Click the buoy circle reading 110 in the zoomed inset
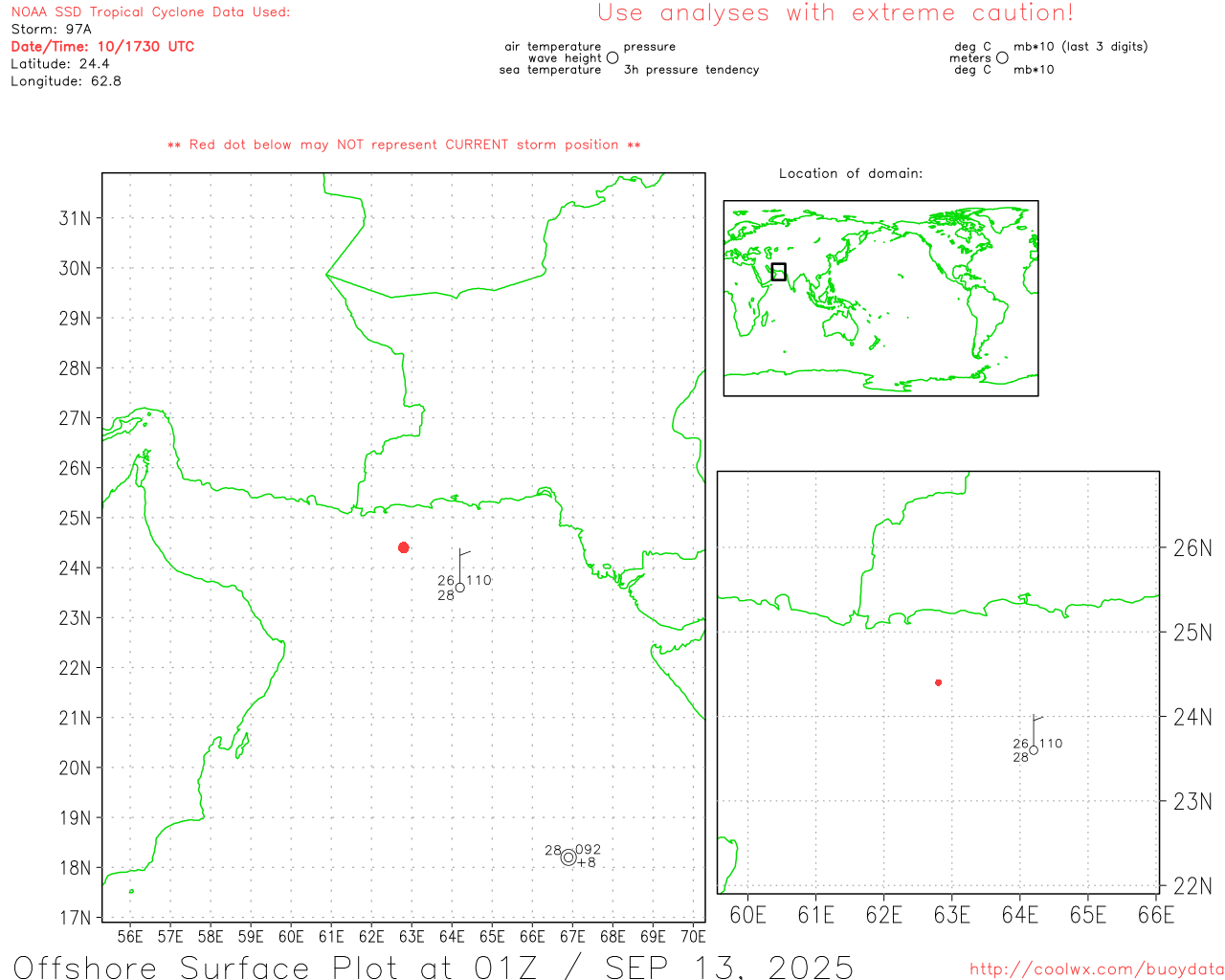1225x980 pixels. [1034, 750]
